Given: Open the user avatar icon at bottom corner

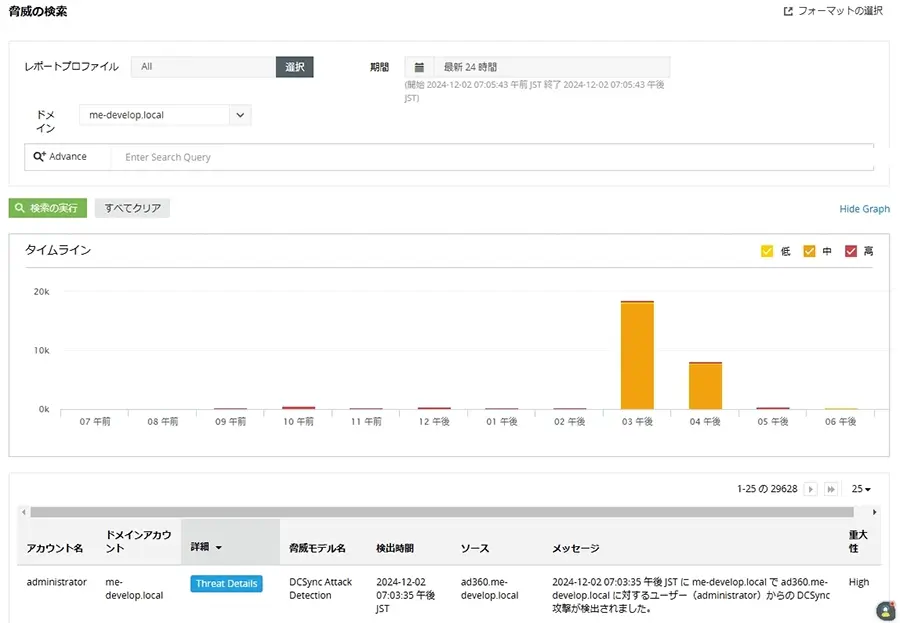Looking at the screenshot, I should point(886,610).
